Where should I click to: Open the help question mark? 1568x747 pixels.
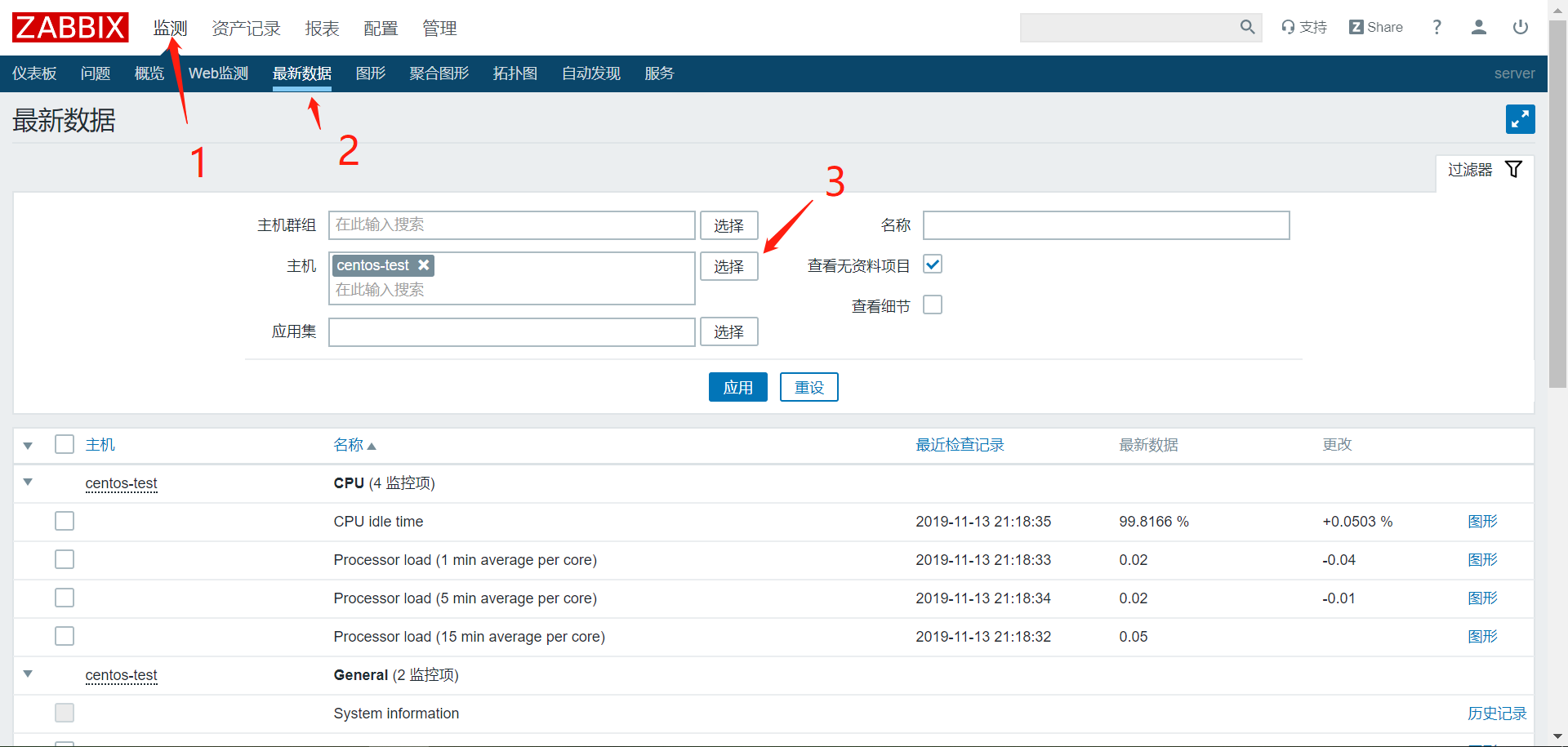click(x=1437, y=27)
